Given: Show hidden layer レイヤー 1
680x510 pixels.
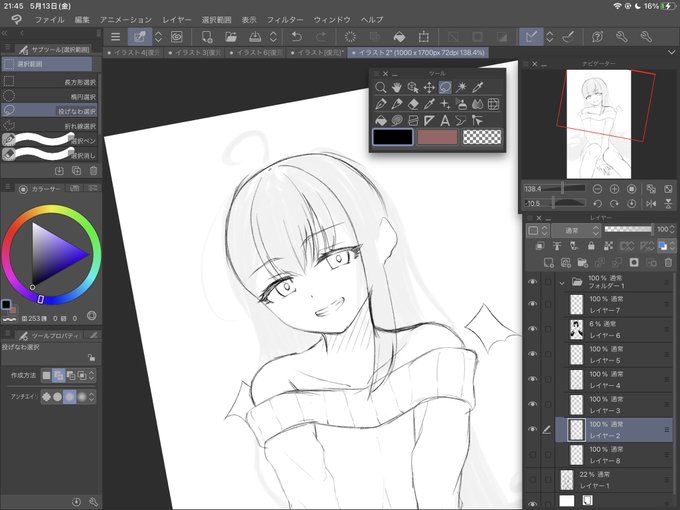Looking at the screenshot, I should click(533, 480).
